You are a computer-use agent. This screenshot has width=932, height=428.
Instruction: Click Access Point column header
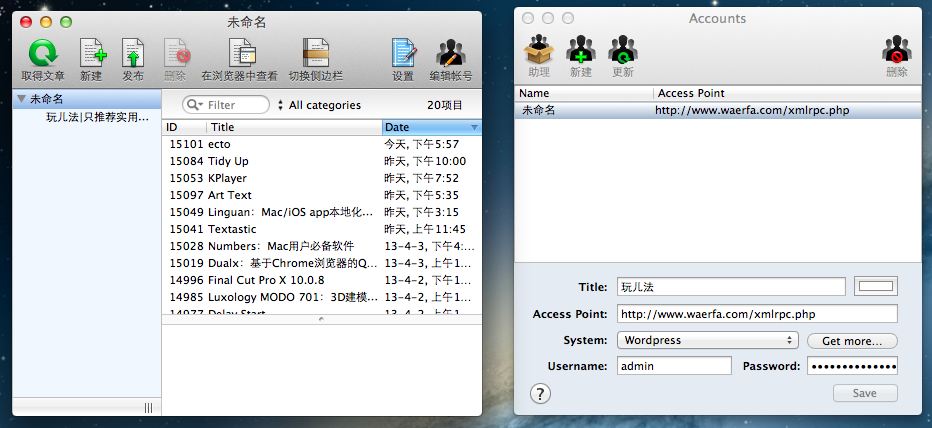click(x=788, y=93)
